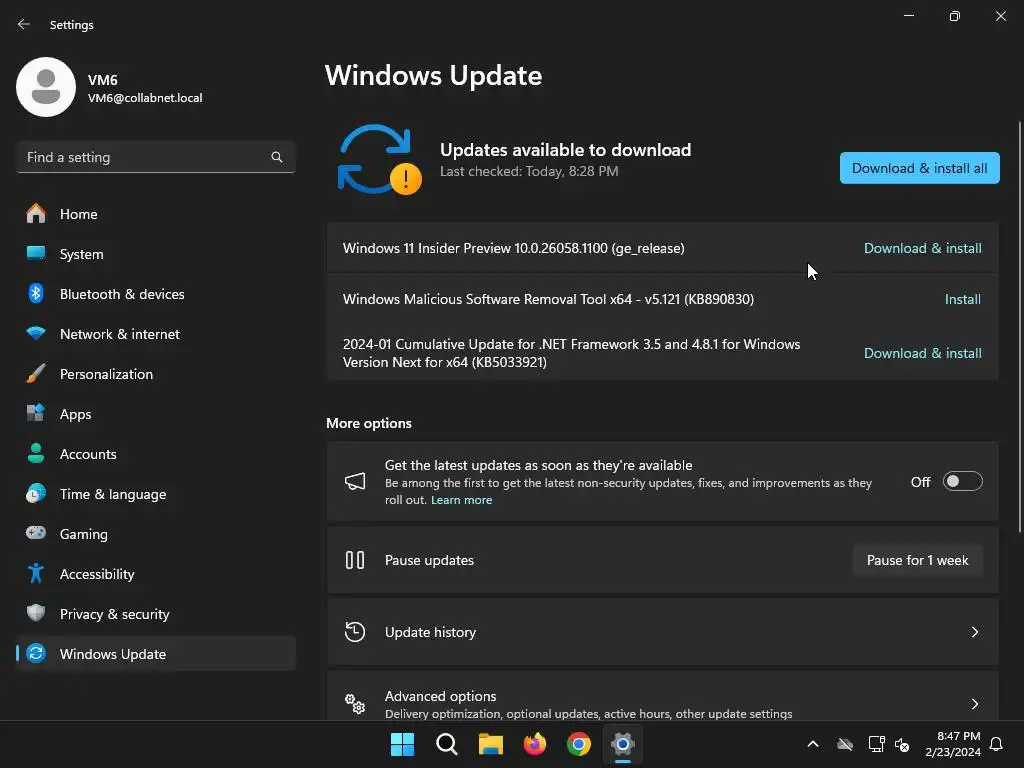Show hidden system tray icons

[813, 744]
